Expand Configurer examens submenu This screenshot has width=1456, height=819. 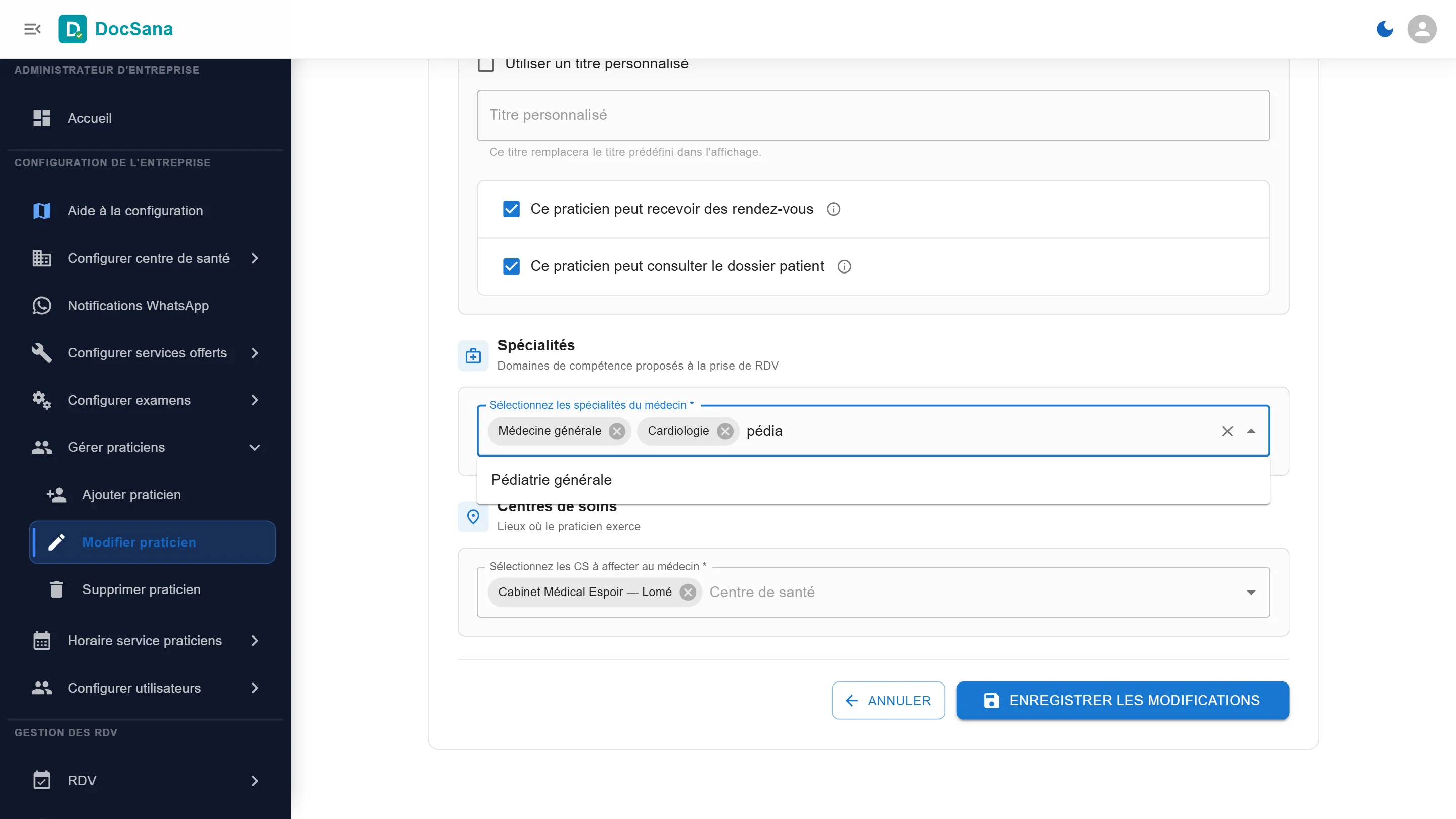[255, 400]
